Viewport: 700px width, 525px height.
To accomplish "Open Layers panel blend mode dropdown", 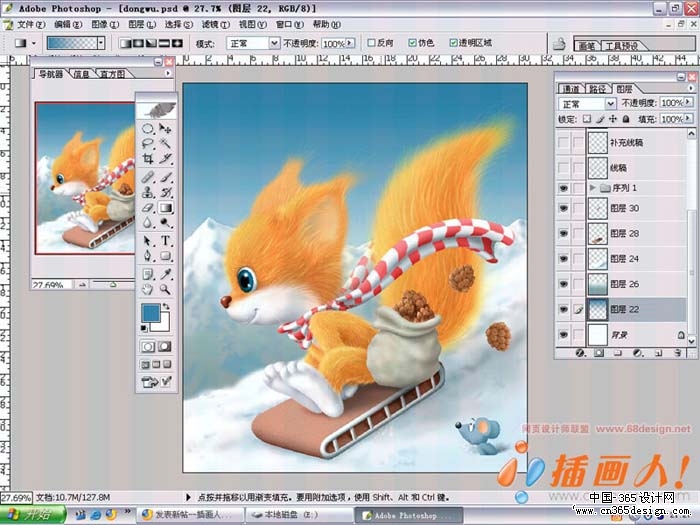I will (611, 104).
